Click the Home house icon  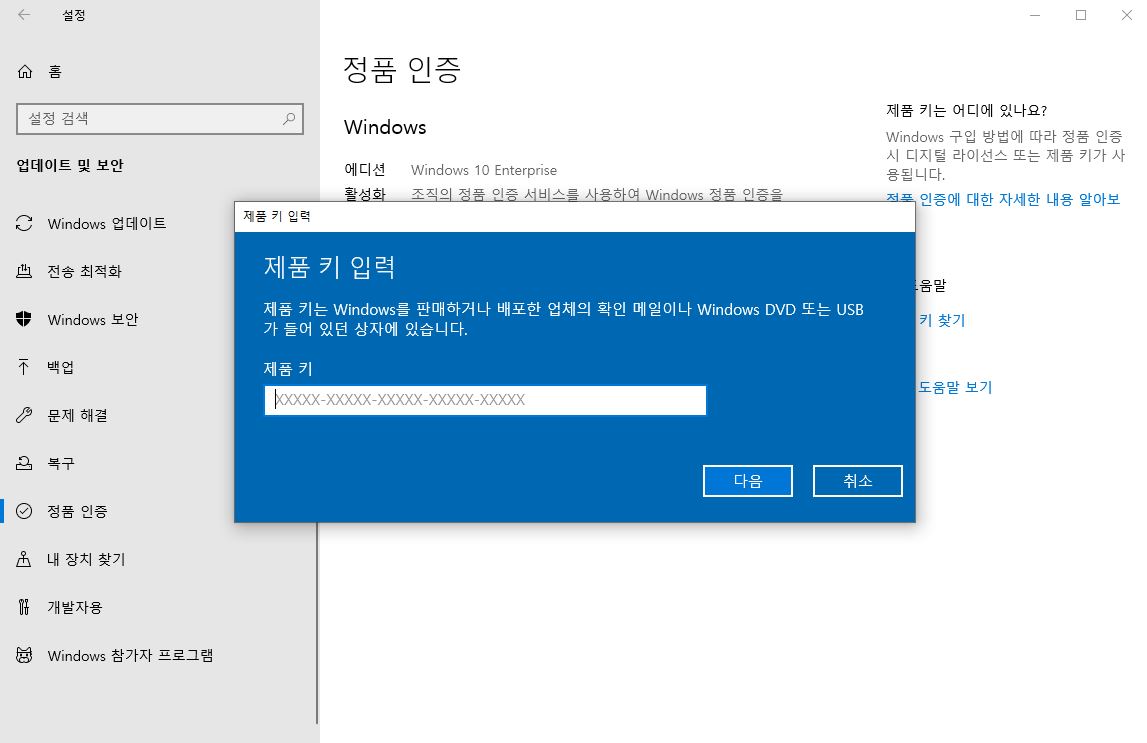tap(25, 71)
